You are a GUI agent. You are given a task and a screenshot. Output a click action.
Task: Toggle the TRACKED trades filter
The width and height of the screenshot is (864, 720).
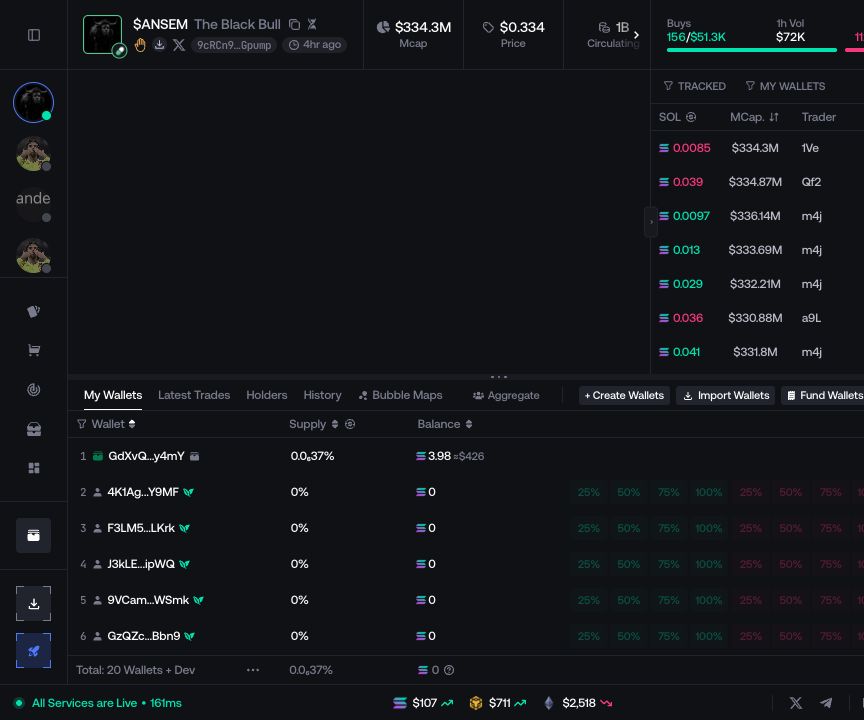tap(695, 86)
